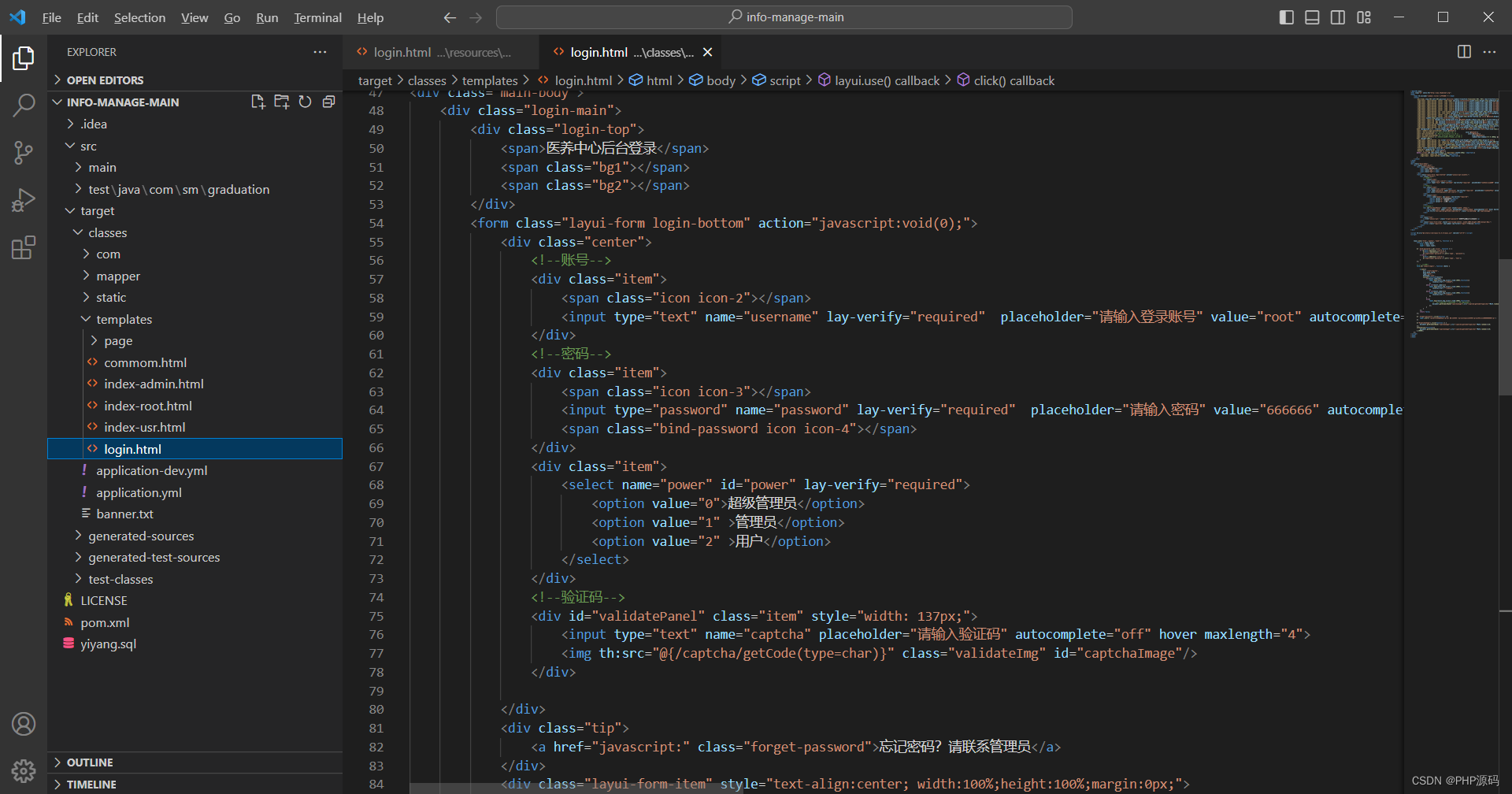Image resolution: width=1512 pixels, height=794 pixels.
Task: Expand the test-classes folder
Action: coord(195,579)
